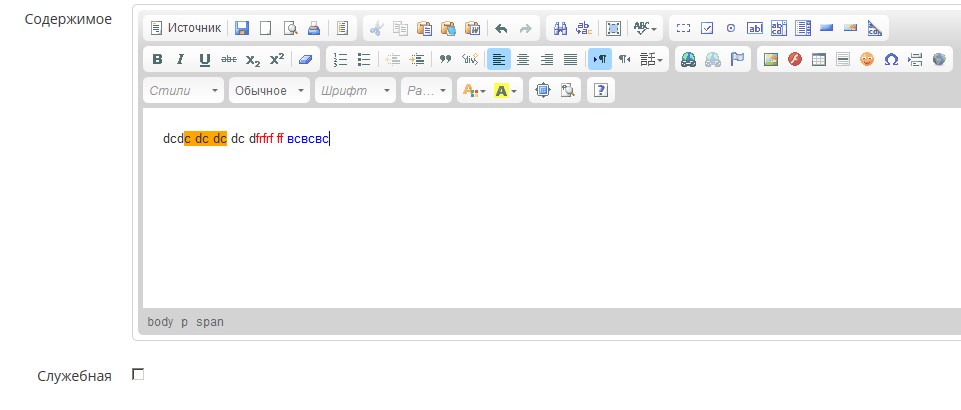Insert a bulleted list
Image resolution: width=961 pixels, height=410 pixels.
click(x=364, y=59)
